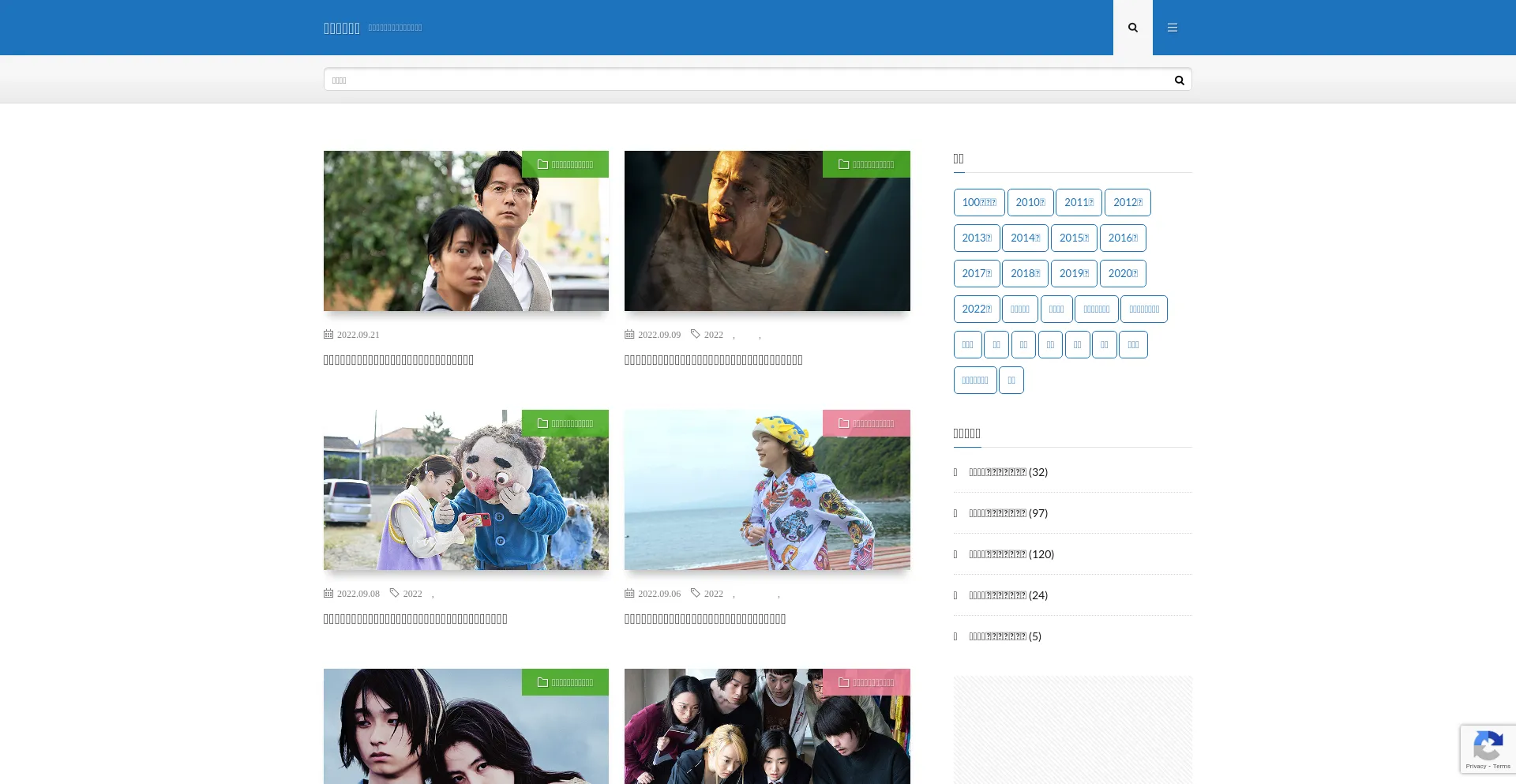Click the pink category badge on the group thumbnail
1516x784 pixels.
click(866, 682)
